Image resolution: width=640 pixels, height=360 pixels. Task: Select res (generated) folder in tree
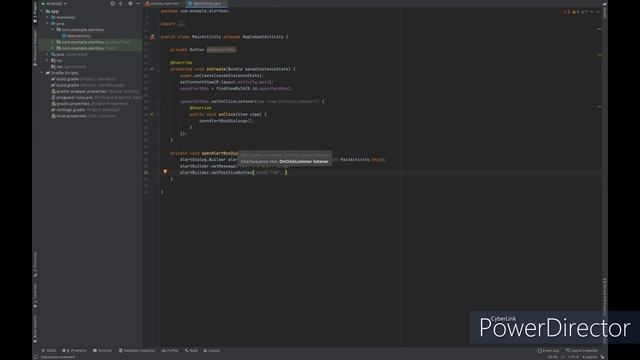pos(68,67)
